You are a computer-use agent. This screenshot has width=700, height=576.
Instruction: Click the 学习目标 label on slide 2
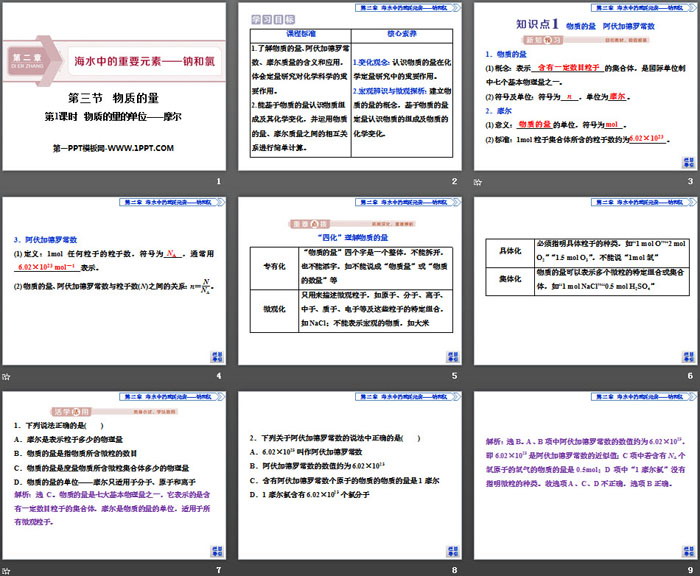point(273,19)
